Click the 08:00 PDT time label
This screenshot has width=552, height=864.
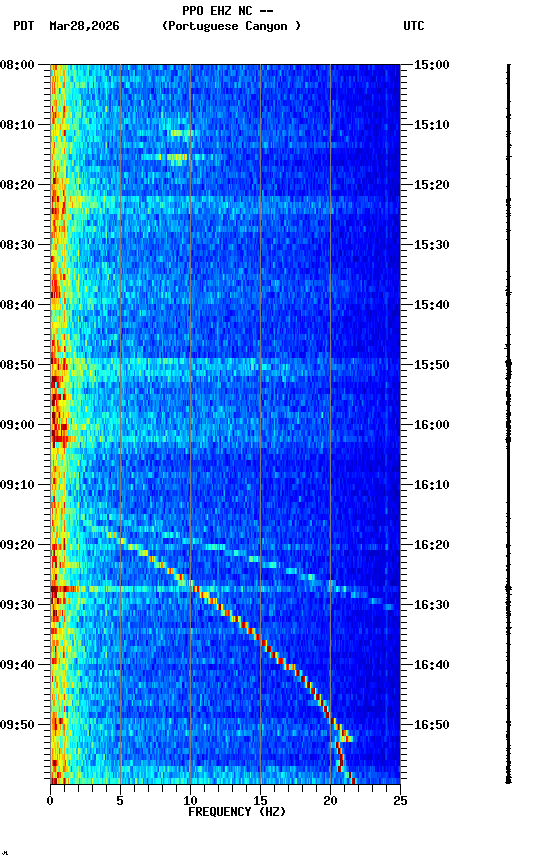click(17, 65)
